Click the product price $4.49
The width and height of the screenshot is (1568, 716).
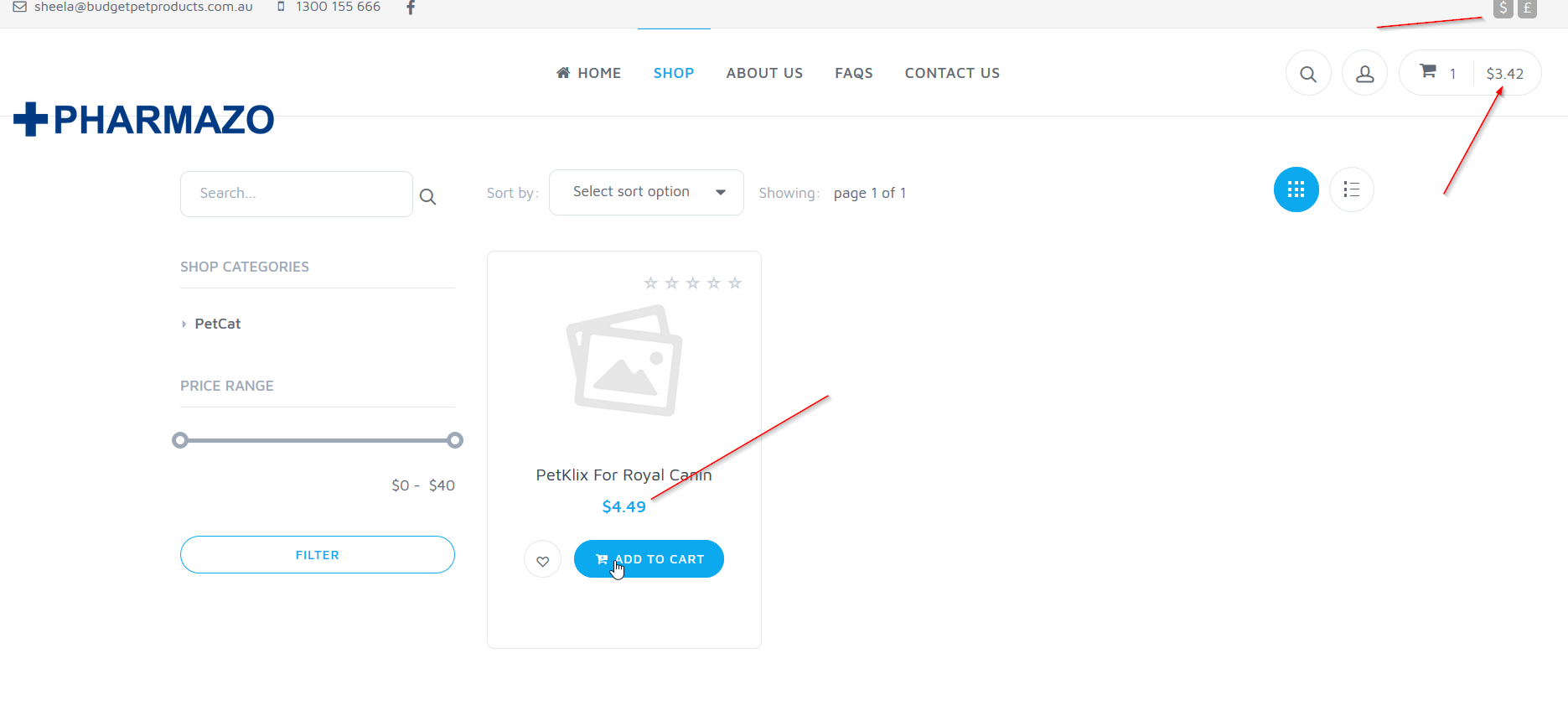624,506
